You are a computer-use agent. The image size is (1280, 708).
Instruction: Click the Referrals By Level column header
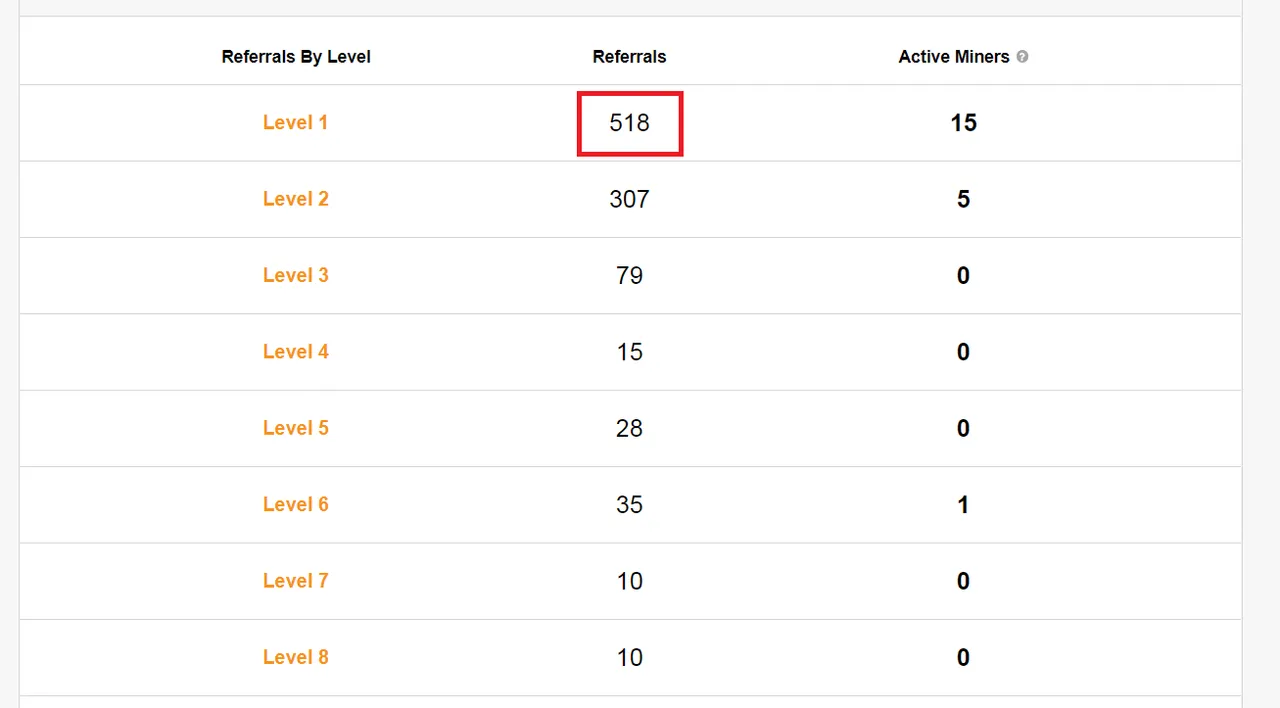[x=296, y=57]
